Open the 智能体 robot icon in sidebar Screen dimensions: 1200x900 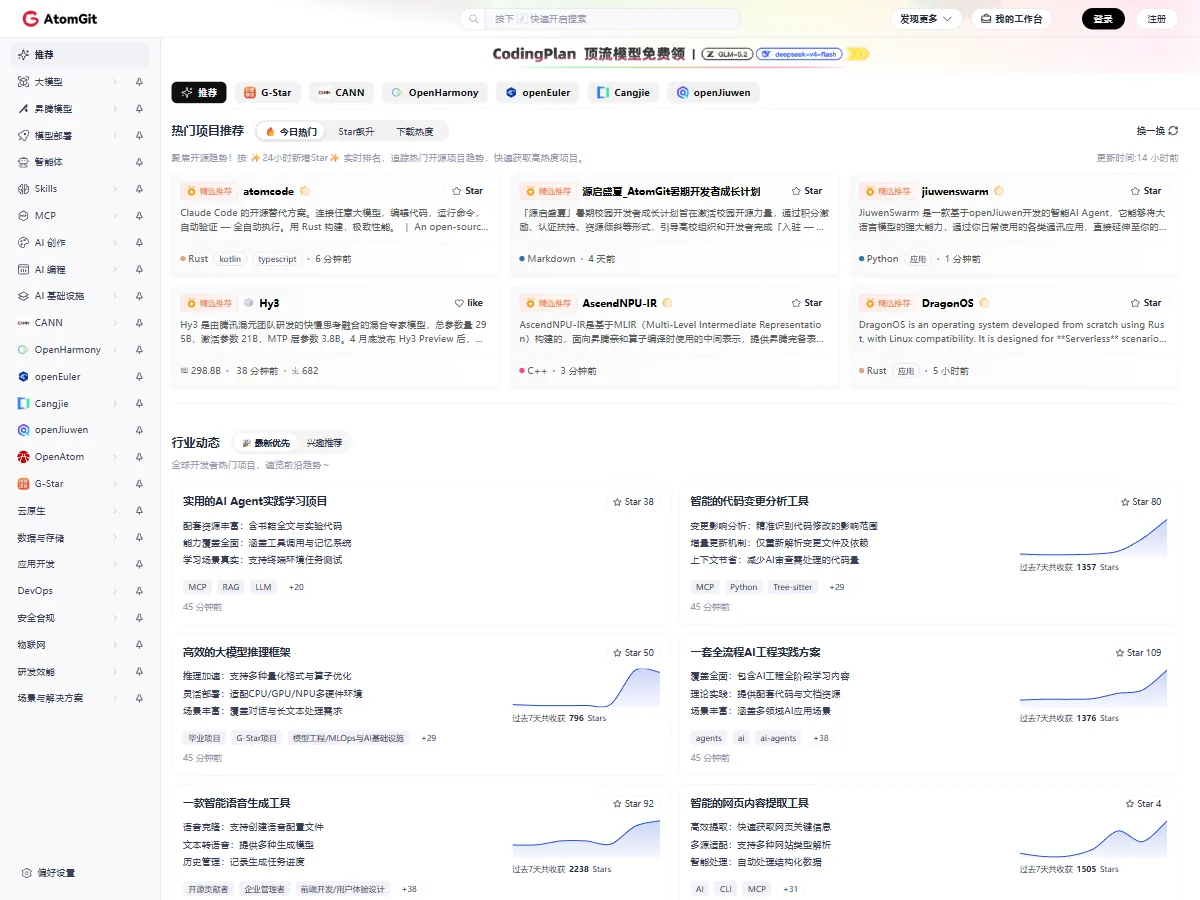[x=24, y=162]
